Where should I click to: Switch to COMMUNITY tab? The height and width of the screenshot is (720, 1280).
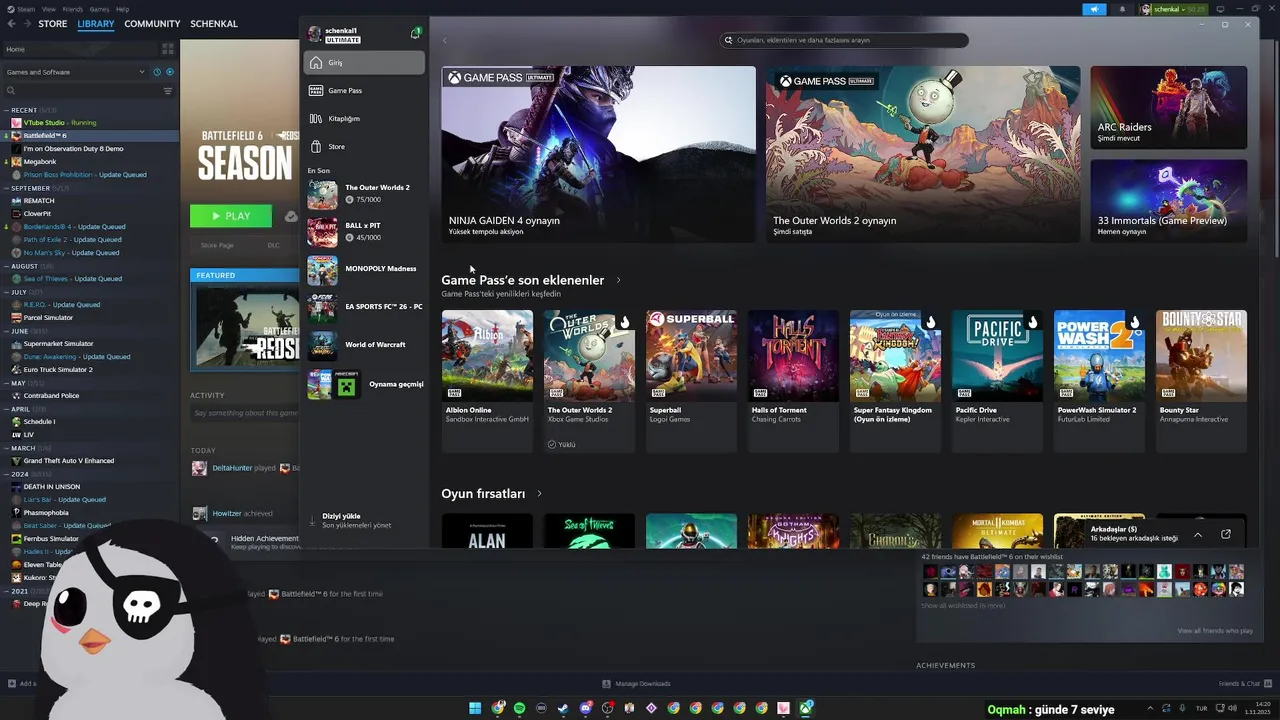(x=152, y=24)
